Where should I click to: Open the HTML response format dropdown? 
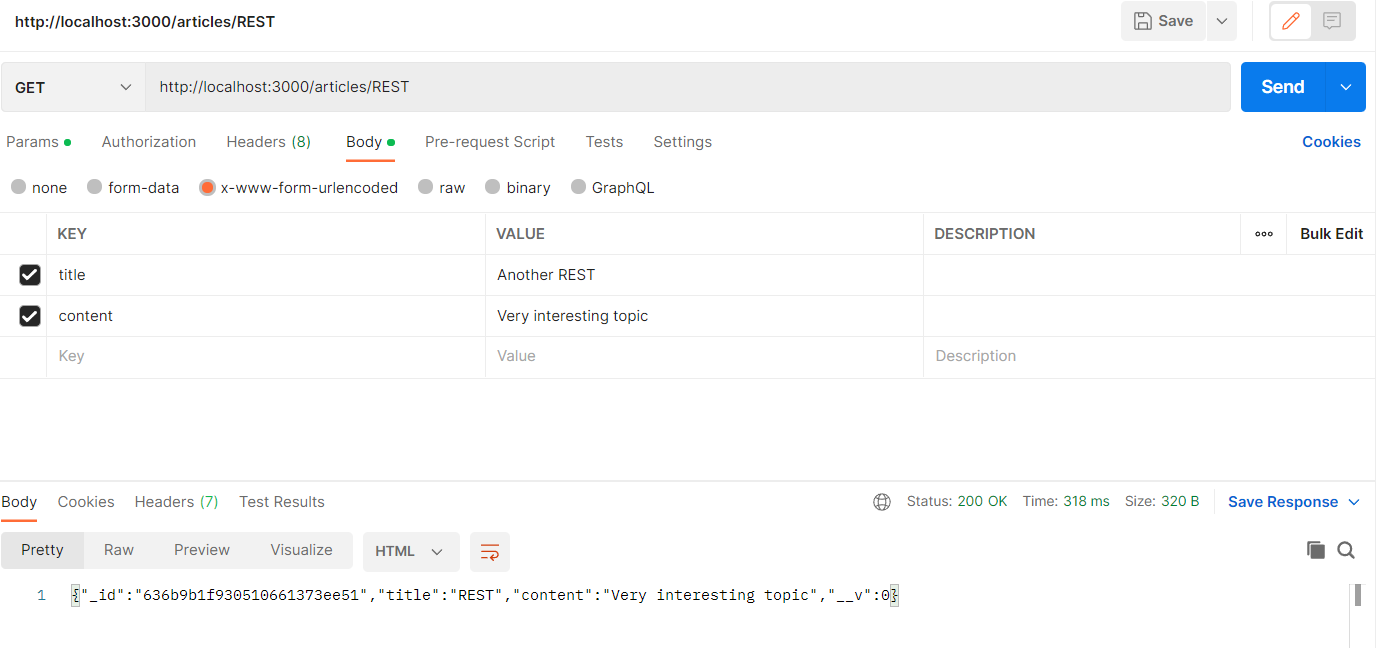tap(410, 551)
